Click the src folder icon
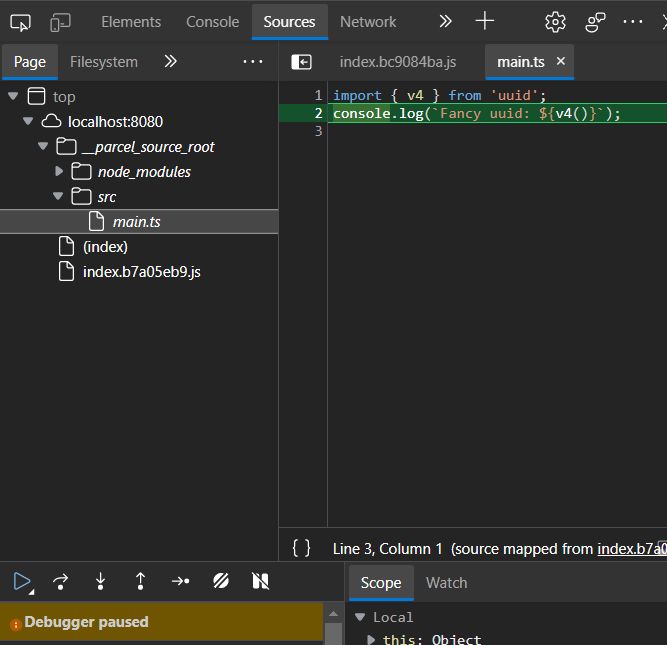Viewport: 667px width, 645px height. (x=81, y=197)
